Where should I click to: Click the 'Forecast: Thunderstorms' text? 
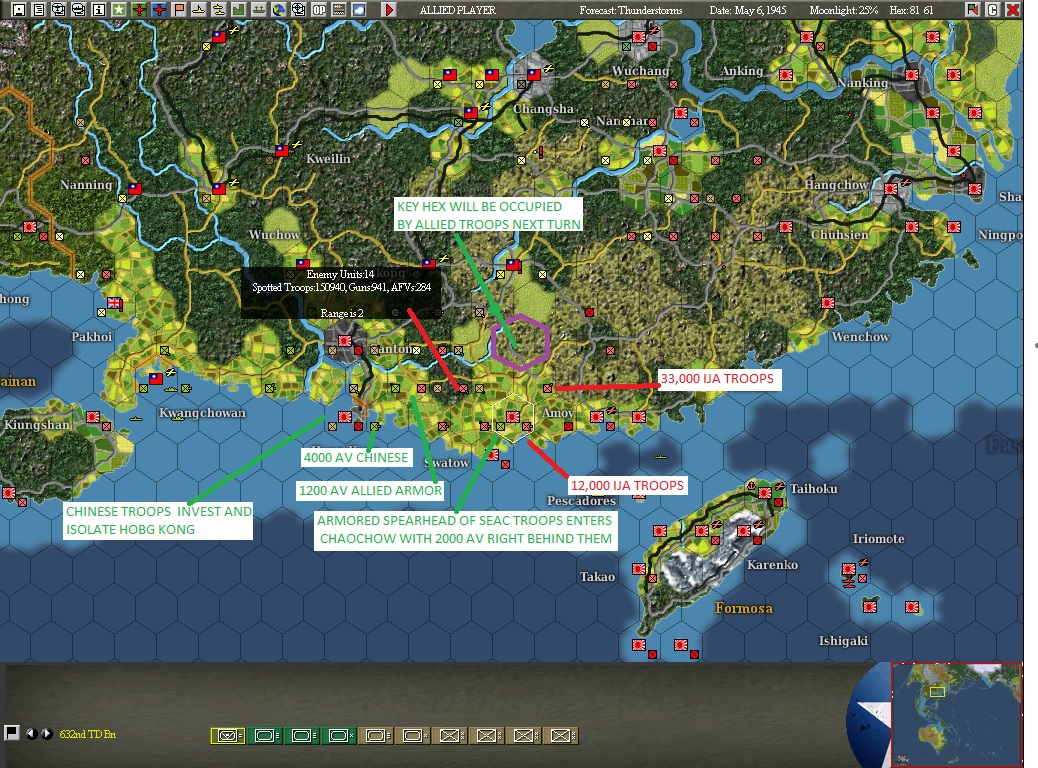click(630, 10)
